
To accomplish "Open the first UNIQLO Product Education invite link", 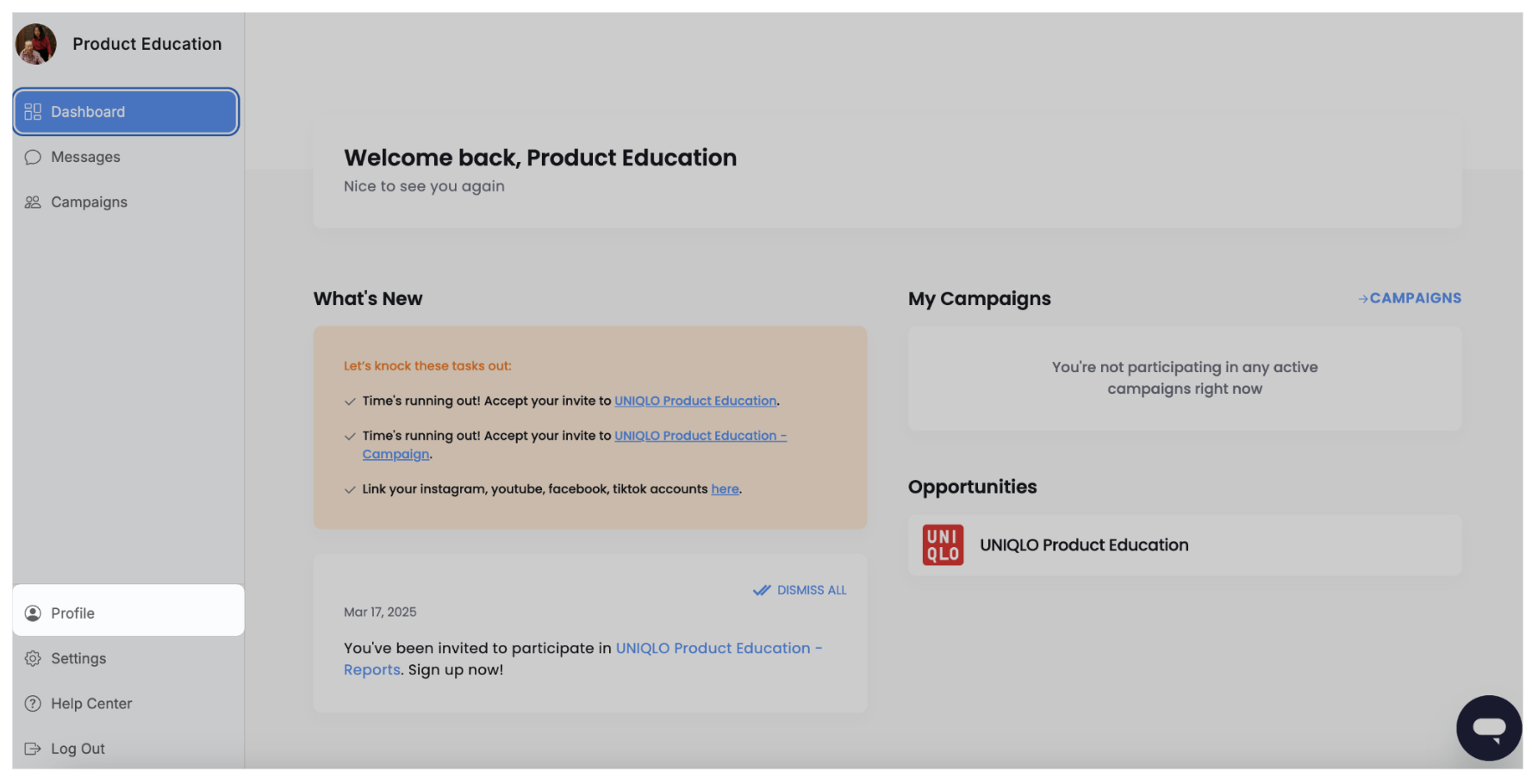I will pyautogui.click(x=695, y=401).
